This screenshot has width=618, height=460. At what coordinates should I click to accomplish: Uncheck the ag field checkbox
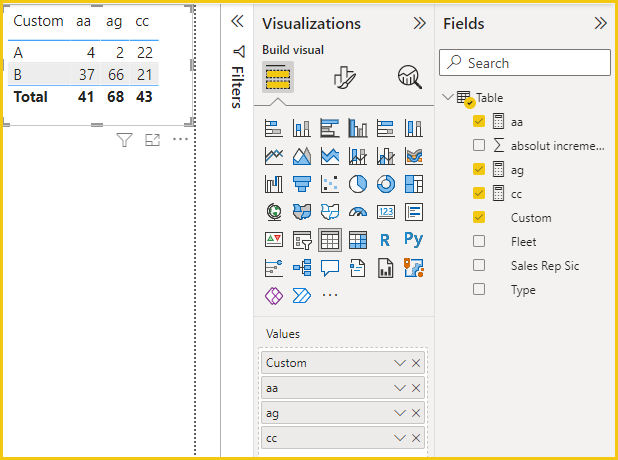click(x=479, y=169)
